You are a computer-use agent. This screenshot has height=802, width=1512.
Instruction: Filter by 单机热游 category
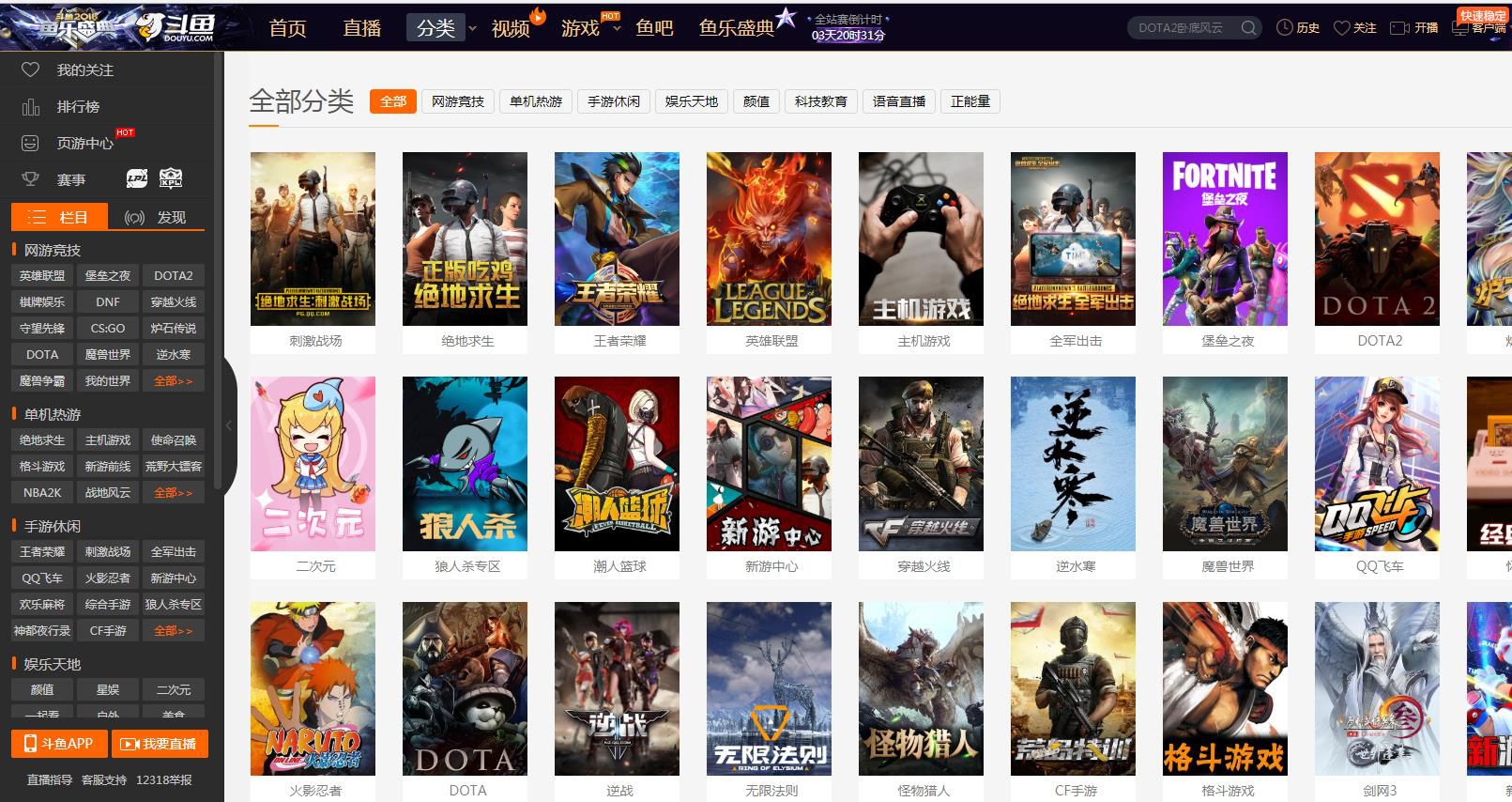click(536, 101)
